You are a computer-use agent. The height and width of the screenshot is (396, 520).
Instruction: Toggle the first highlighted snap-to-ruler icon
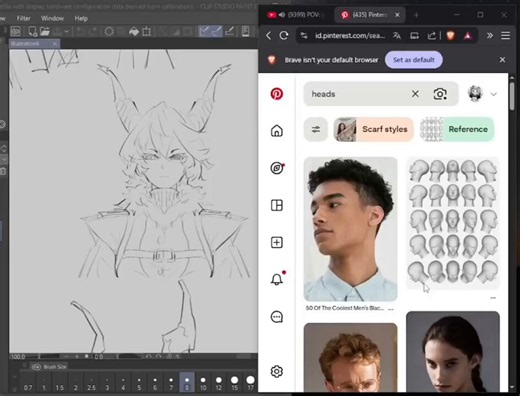pos(204,32)
